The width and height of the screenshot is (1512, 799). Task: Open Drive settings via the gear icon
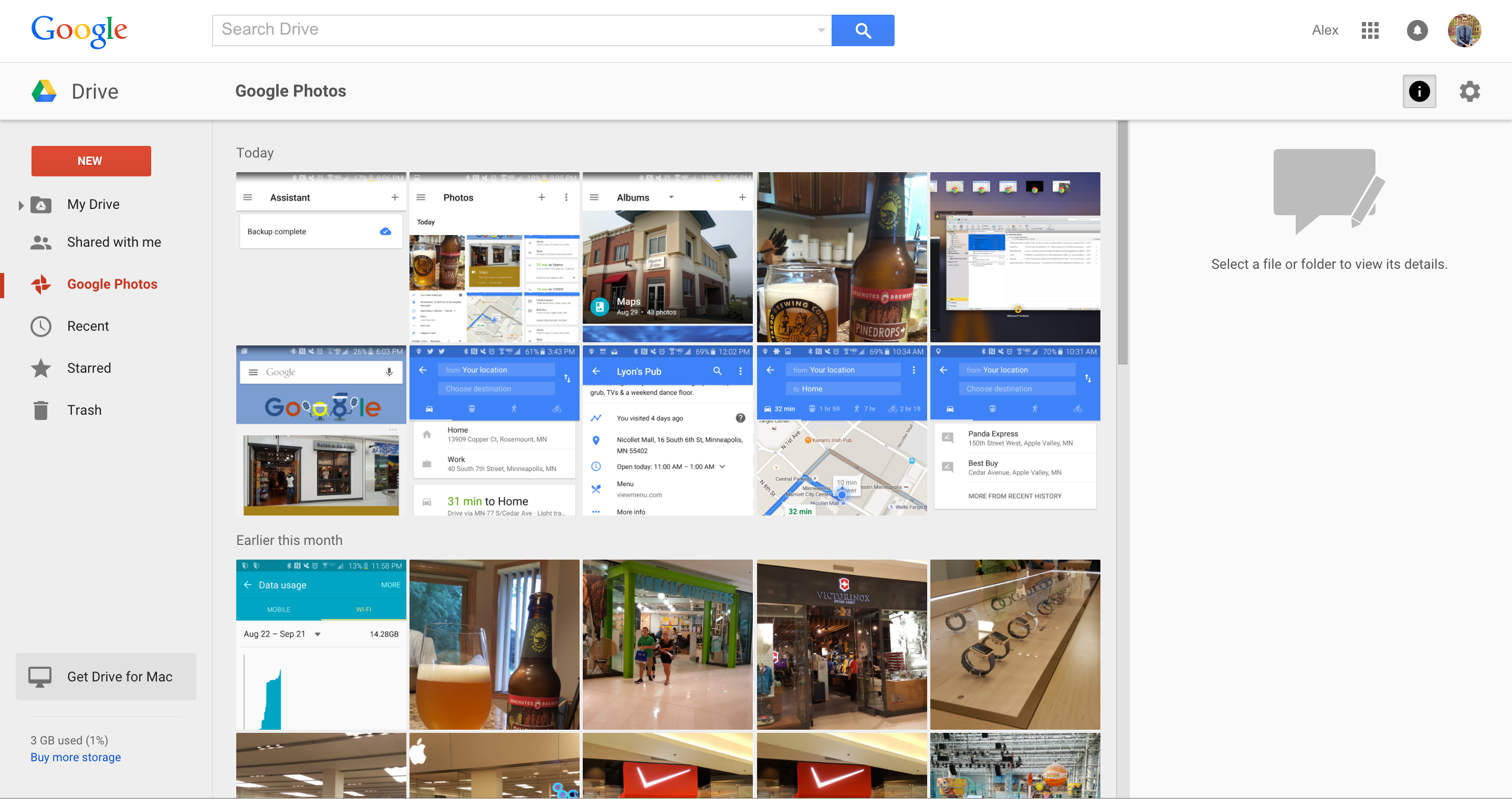tap(1469, 91)
